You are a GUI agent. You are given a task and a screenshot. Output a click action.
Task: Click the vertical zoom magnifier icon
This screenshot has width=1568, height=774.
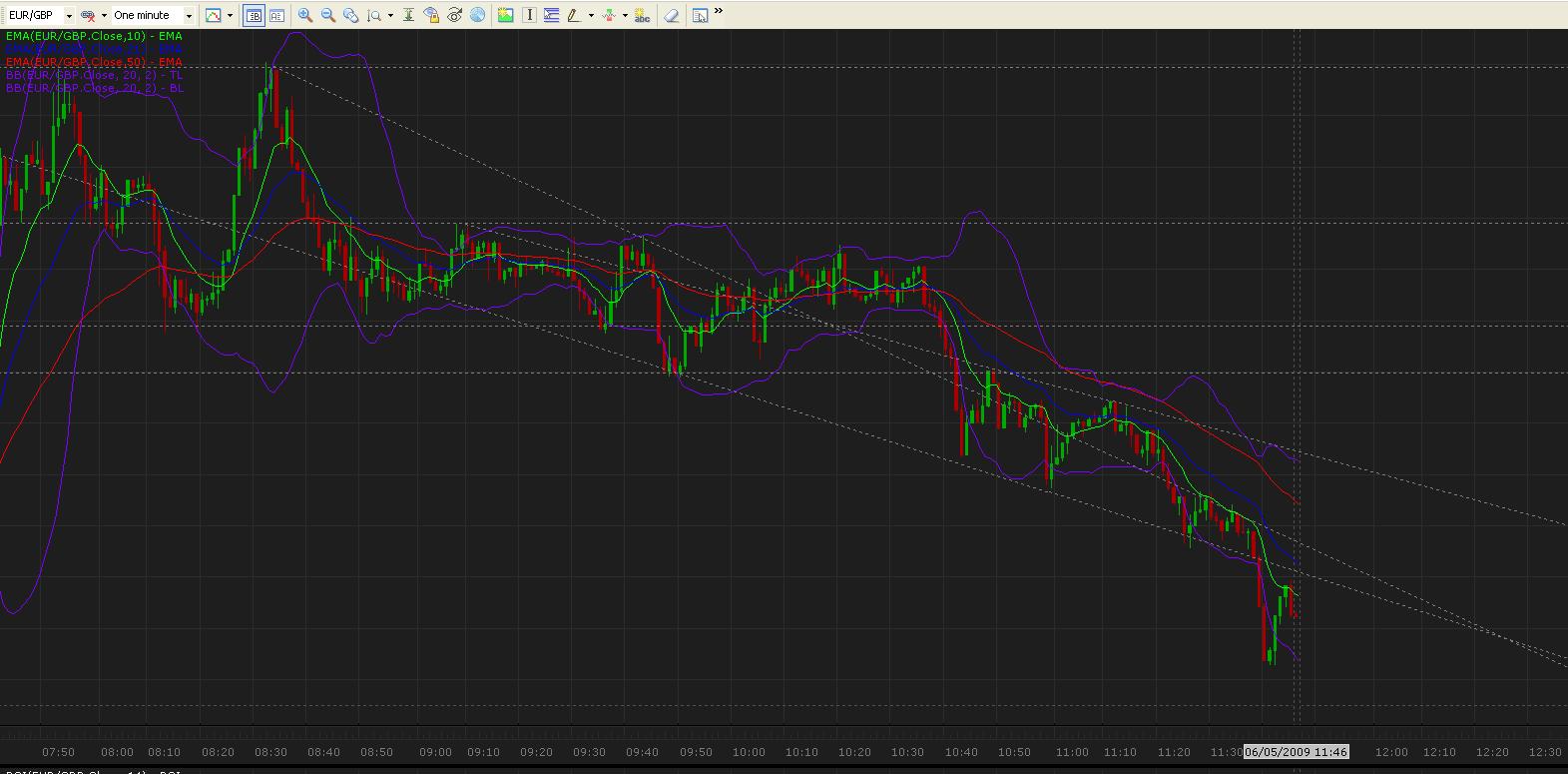[x=374, y=15]
